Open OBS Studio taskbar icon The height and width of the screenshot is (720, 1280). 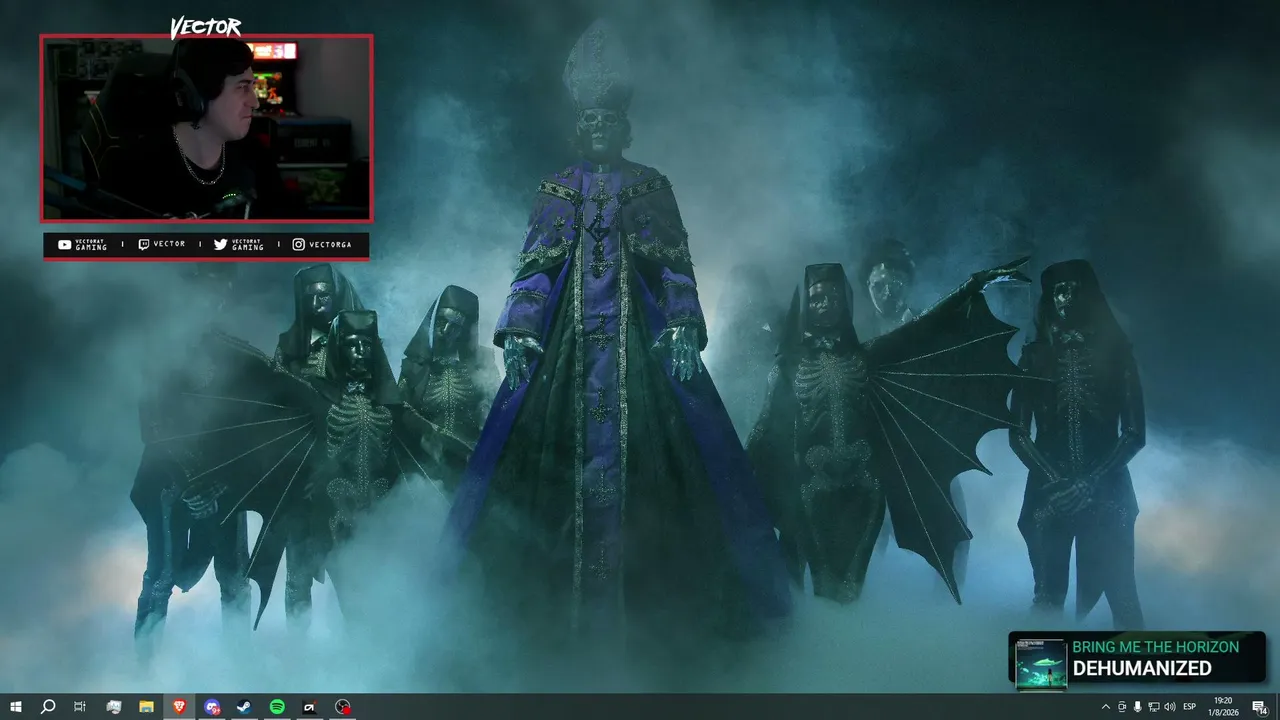click(343, 707)
